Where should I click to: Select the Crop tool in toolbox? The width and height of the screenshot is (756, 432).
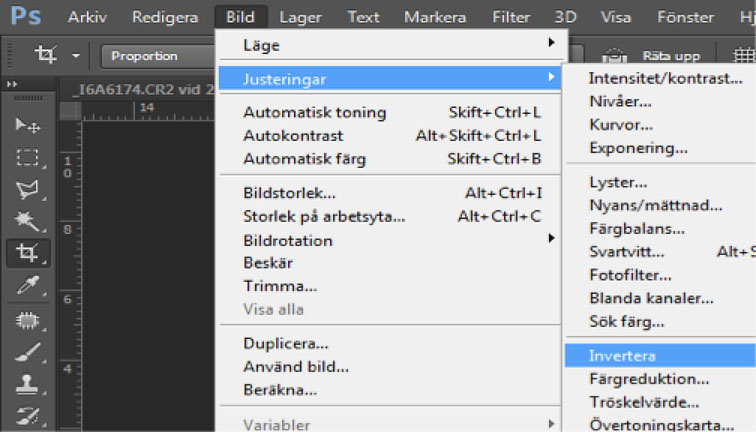(27, 253)
